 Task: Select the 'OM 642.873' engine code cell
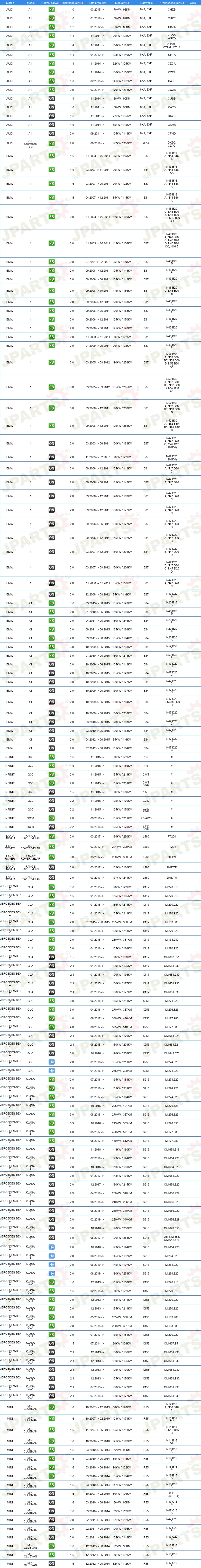(x=172, y=1053)
